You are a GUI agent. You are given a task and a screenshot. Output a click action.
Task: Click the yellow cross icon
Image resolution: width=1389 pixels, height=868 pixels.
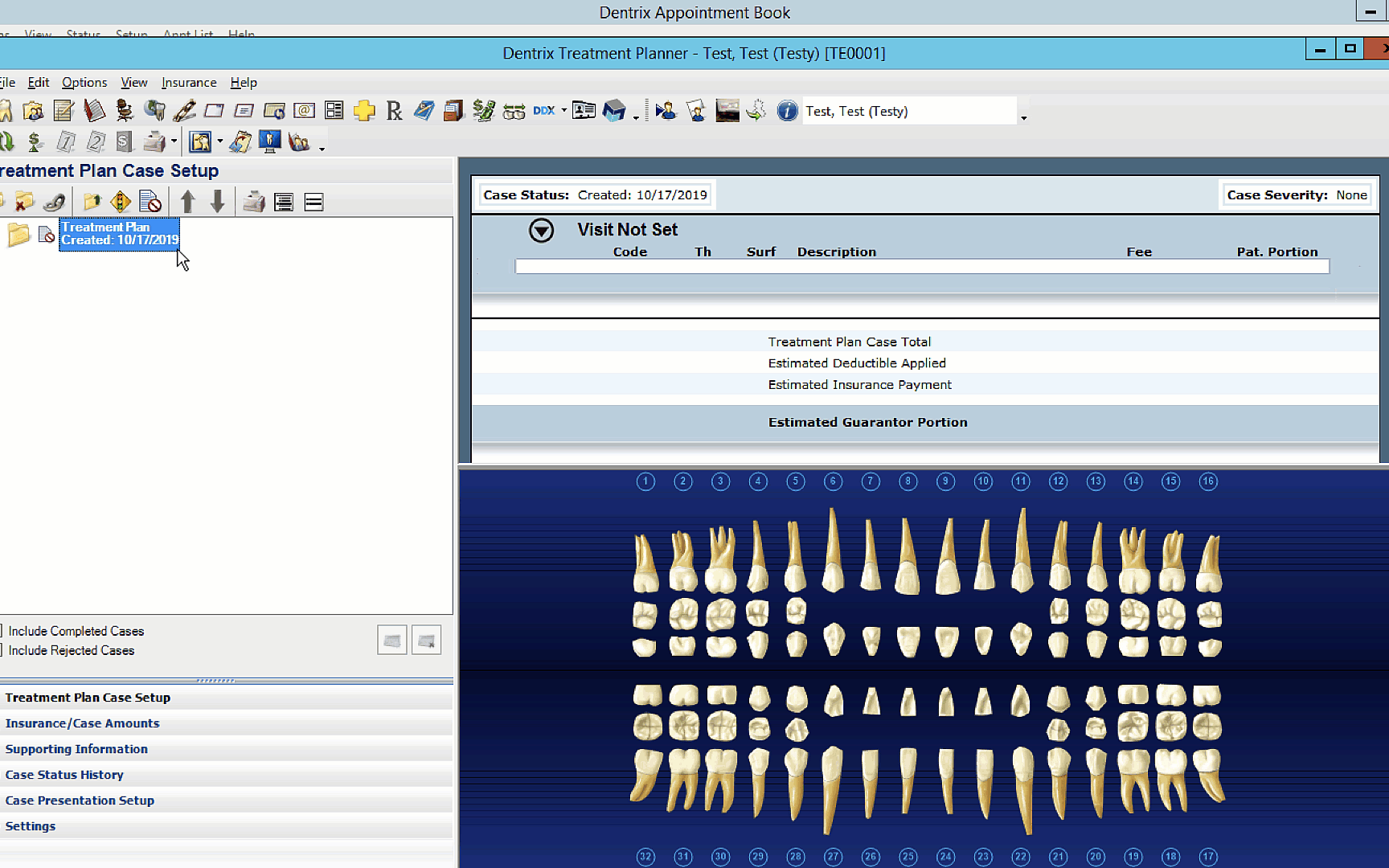pos(364,111)
